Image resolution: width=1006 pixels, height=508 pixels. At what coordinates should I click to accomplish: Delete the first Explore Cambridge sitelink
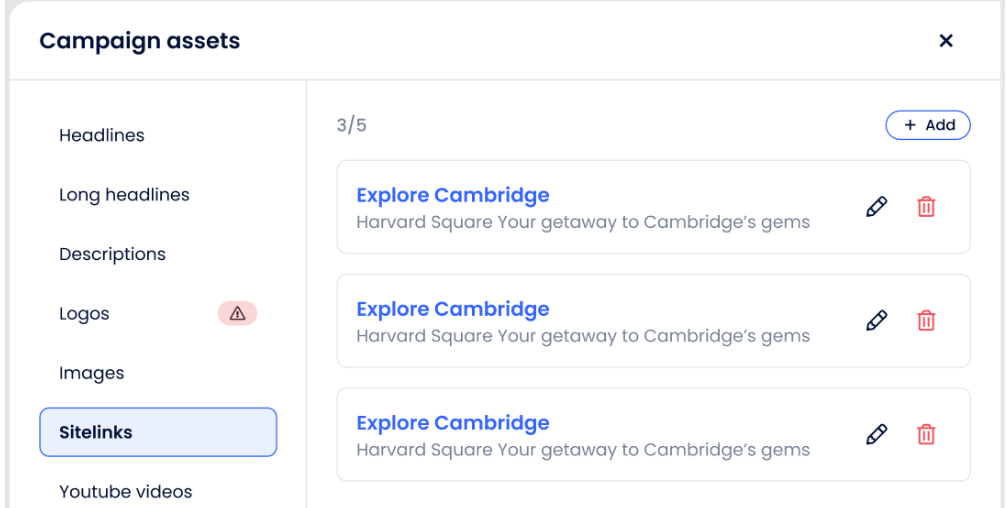coord(927,207)
